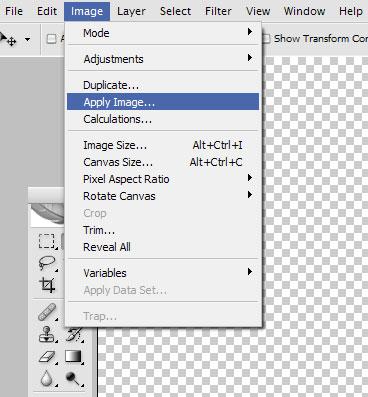Screen dimensions: 368x397
Task: Choose Calculations... menu entry
Action: click(x=163, y=119)
